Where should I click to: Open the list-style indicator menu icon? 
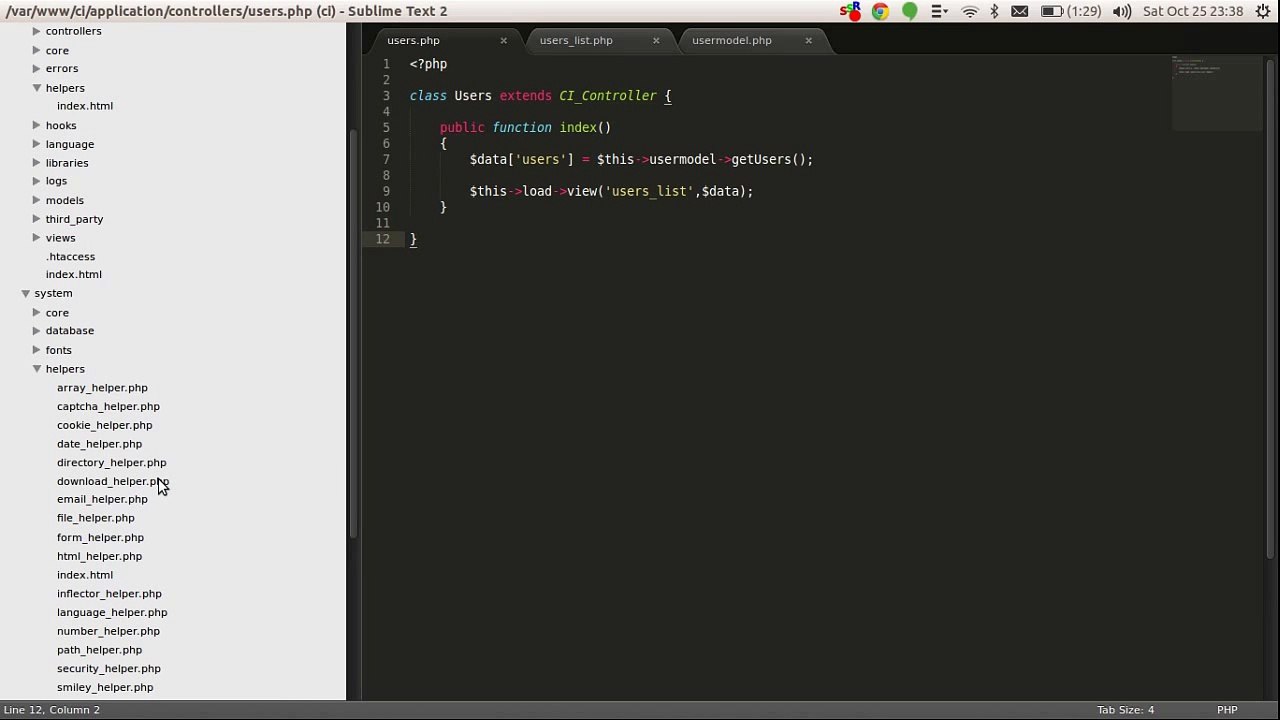[939, 12]
